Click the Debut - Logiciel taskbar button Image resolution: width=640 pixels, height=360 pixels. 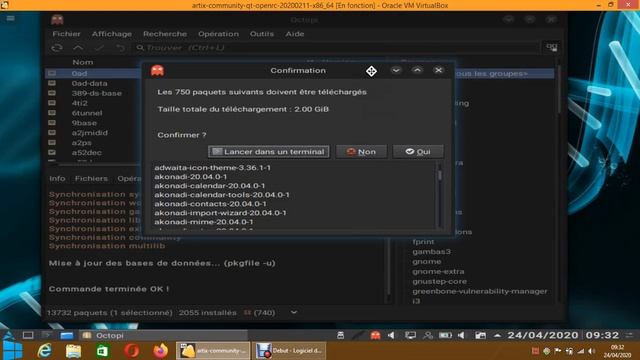(x=289, y=351)
